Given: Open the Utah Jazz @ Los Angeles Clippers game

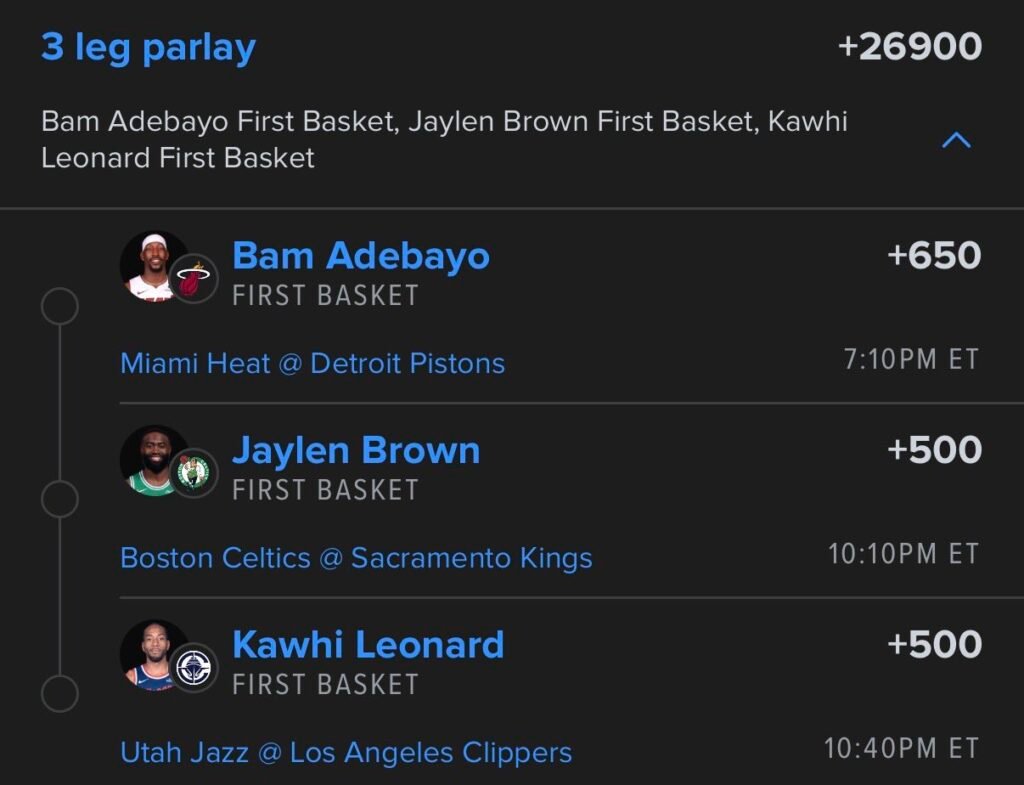Looking at the screenshot, I should (346, 751).
